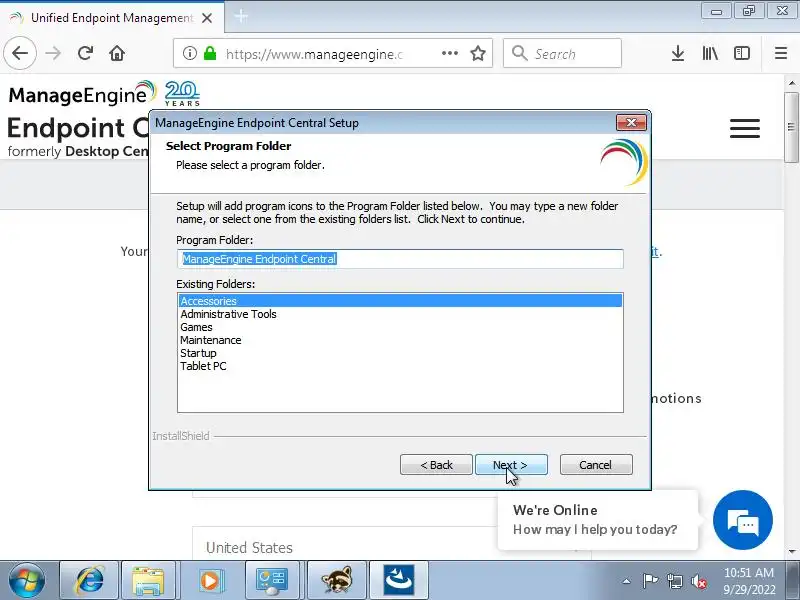Go back in Firefox browser
The image size is (800, 600).
point(20,53)
